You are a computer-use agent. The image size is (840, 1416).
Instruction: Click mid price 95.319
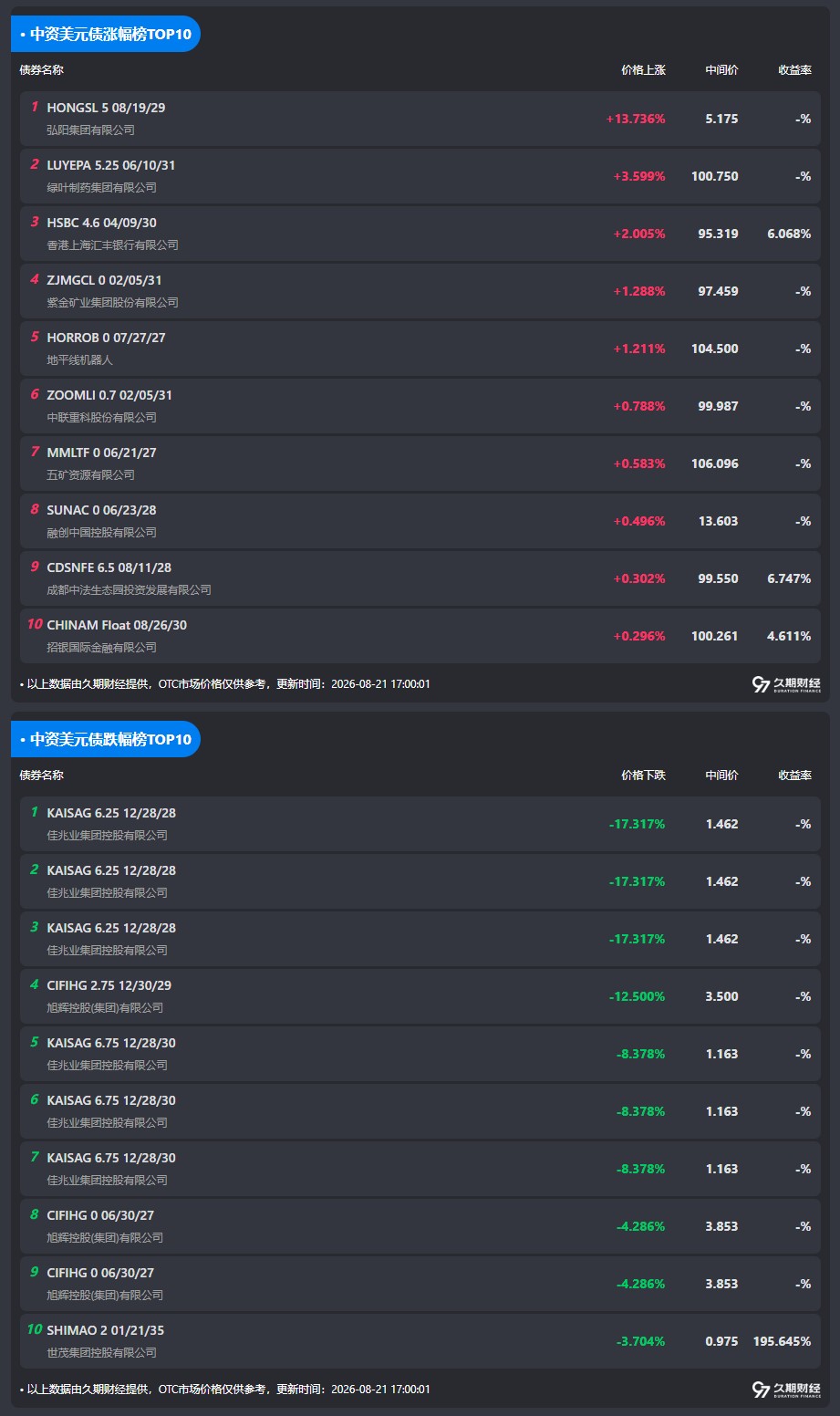coord(719,234)
